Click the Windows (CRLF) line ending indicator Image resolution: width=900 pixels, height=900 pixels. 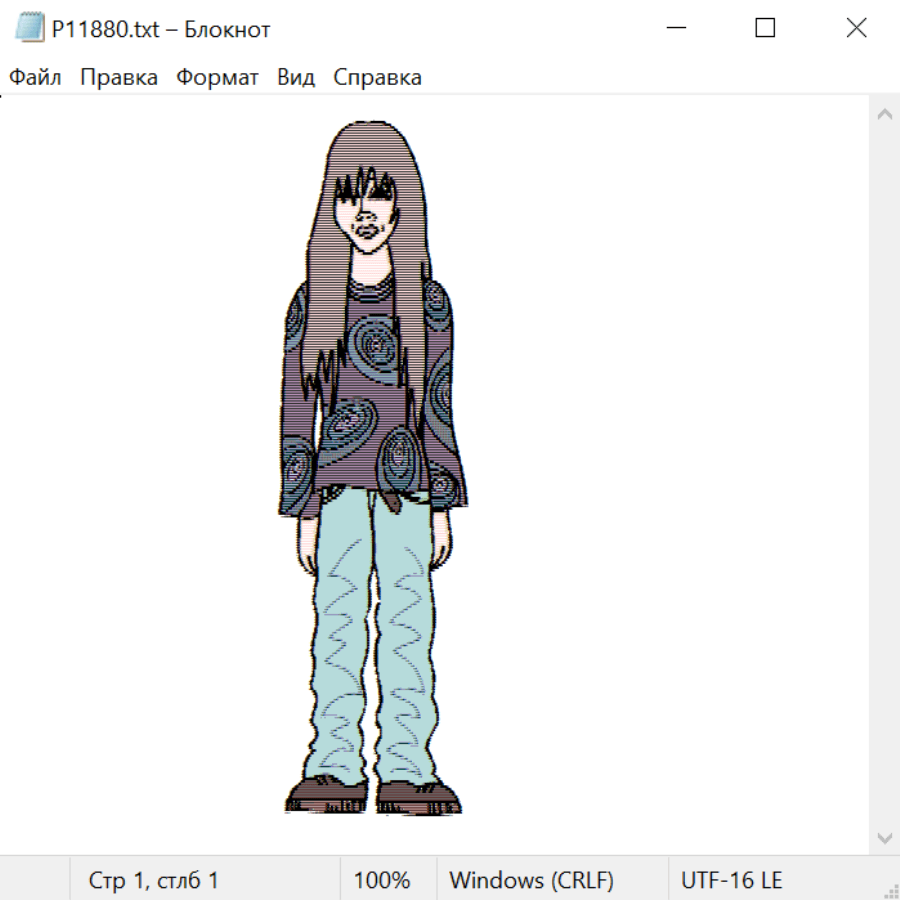(531, 880)
